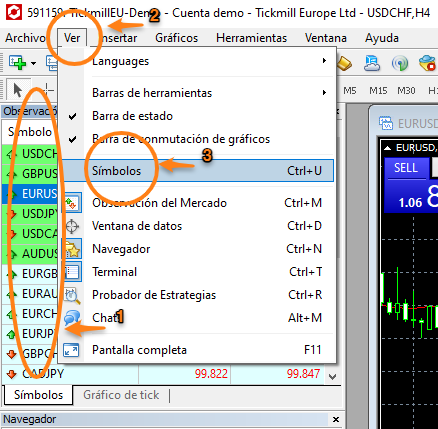The height and width of the screenshot is (429, 438).
Task: Open the Ventana menu
Action: (x=326, y=38)
